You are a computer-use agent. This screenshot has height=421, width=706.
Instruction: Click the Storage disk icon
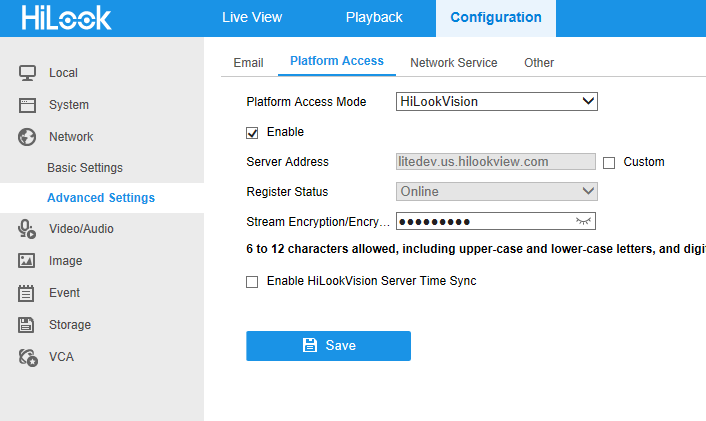pyautogui.click(x=28, y=325)
